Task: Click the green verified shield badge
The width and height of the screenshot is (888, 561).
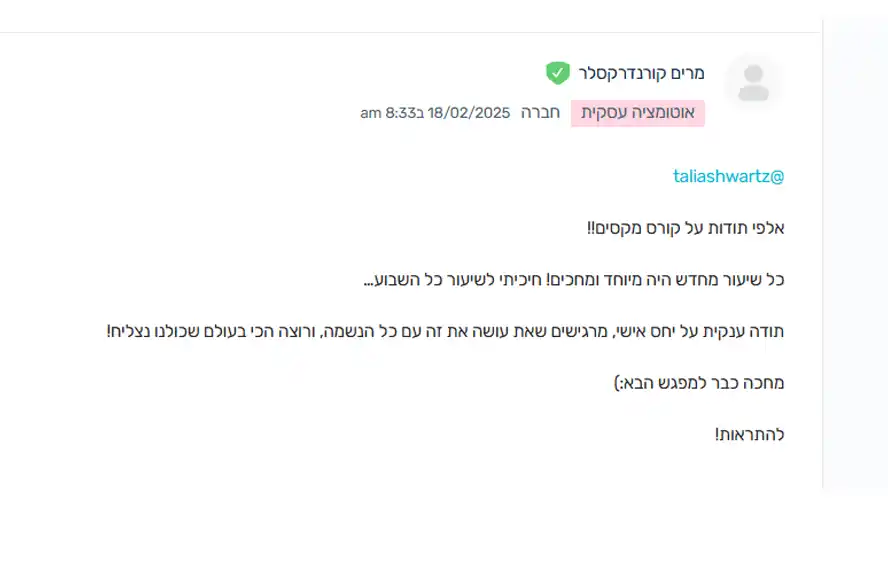Action: tap(557, 73)
